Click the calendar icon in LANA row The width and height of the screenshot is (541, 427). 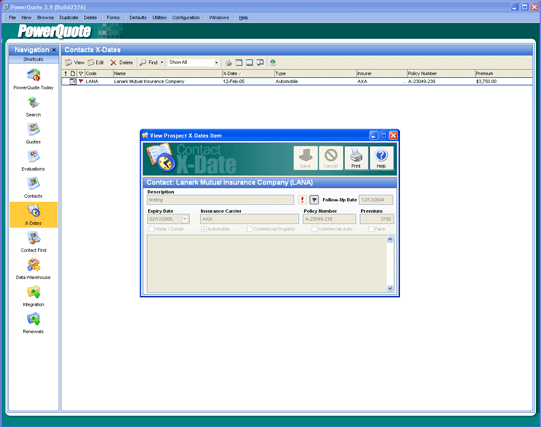point(73,81)
